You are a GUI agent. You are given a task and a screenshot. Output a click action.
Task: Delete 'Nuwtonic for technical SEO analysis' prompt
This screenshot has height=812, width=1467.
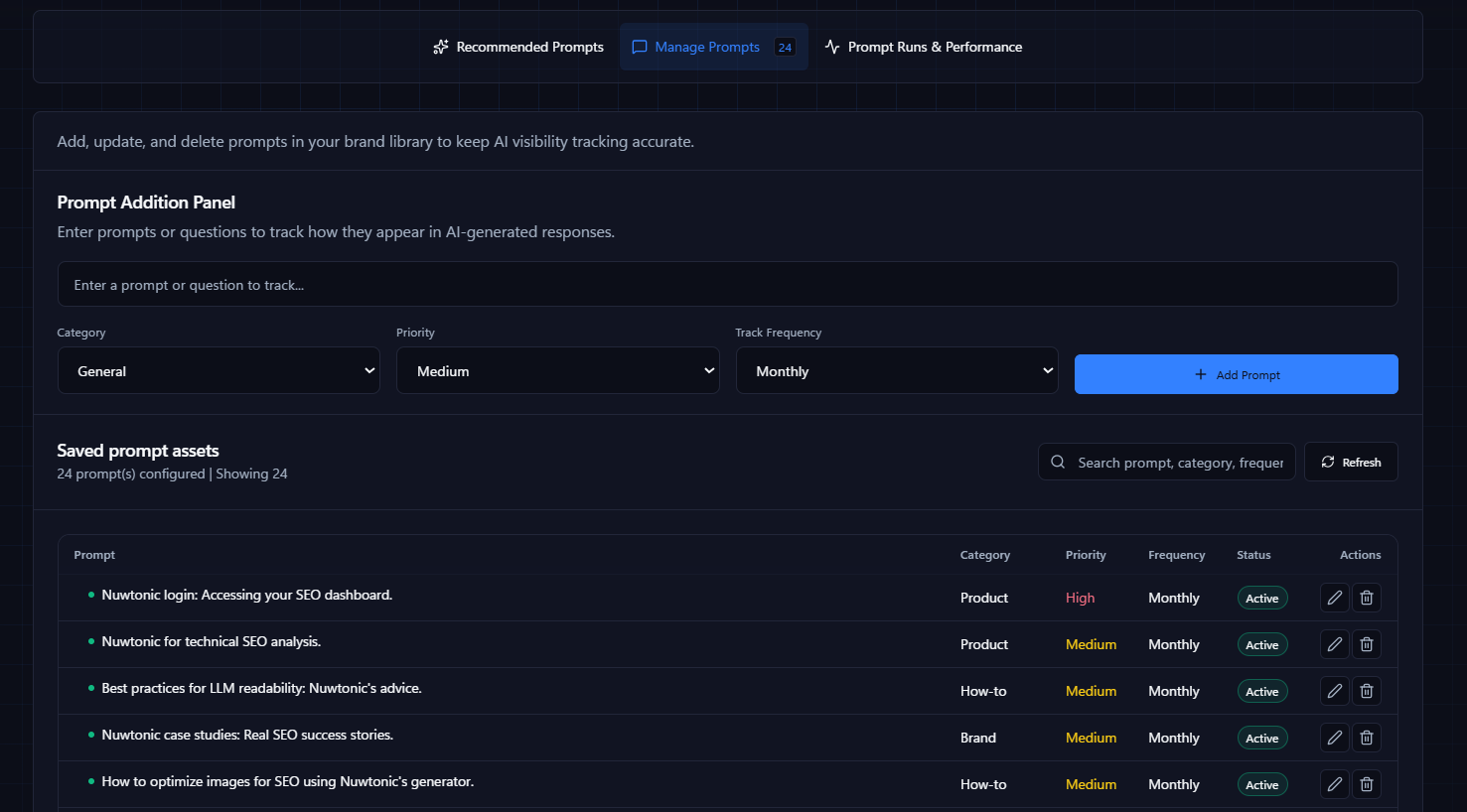[x=1367, y=644]
